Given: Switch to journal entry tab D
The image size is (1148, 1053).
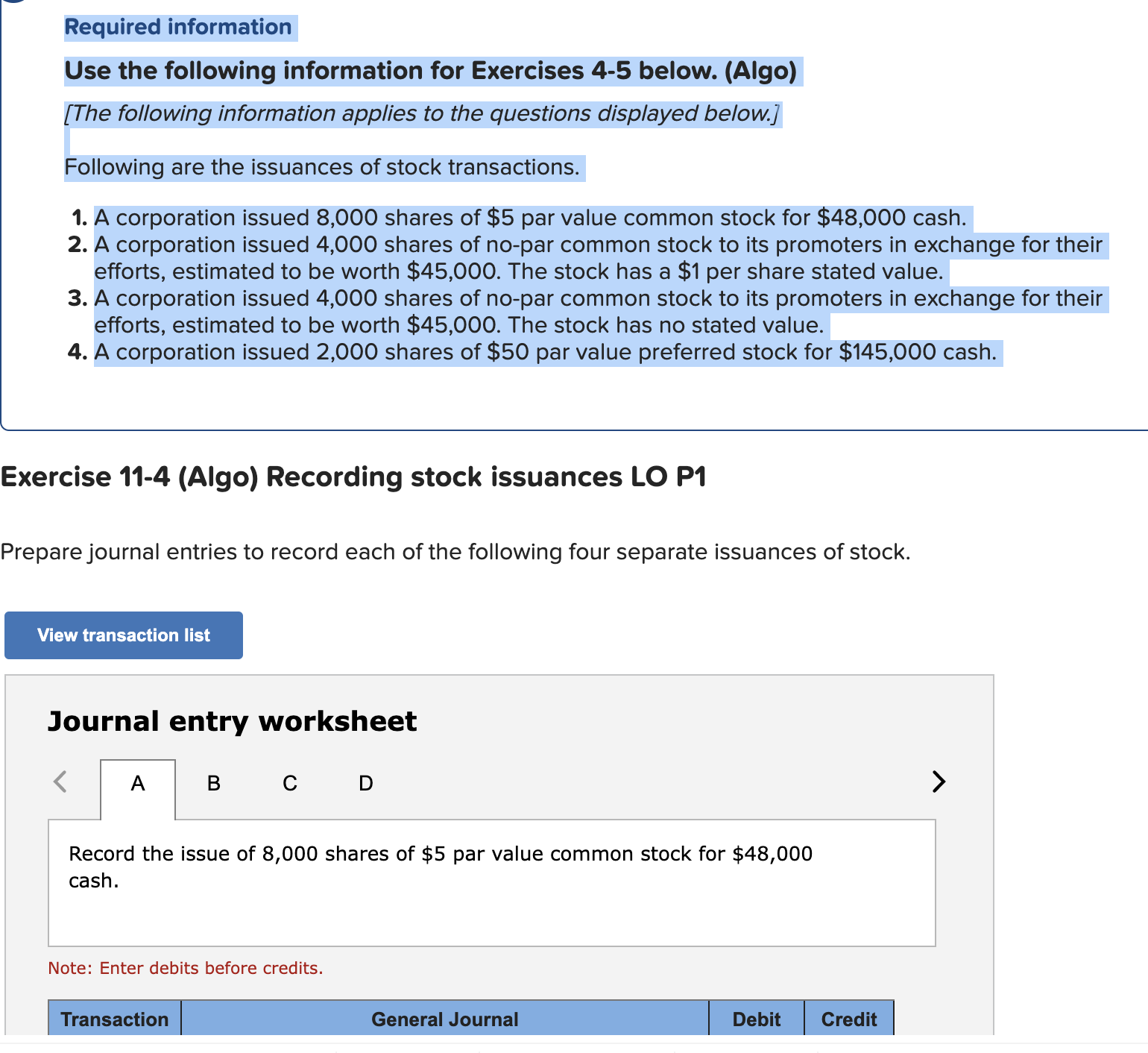Looking at the screenshot, I should click(x=365, y=783).
